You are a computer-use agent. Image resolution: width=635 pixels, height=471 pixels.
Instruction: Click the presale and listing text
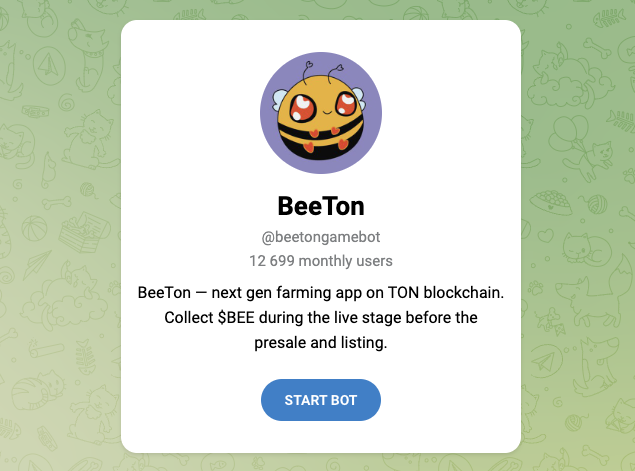(x=321, y=343)
